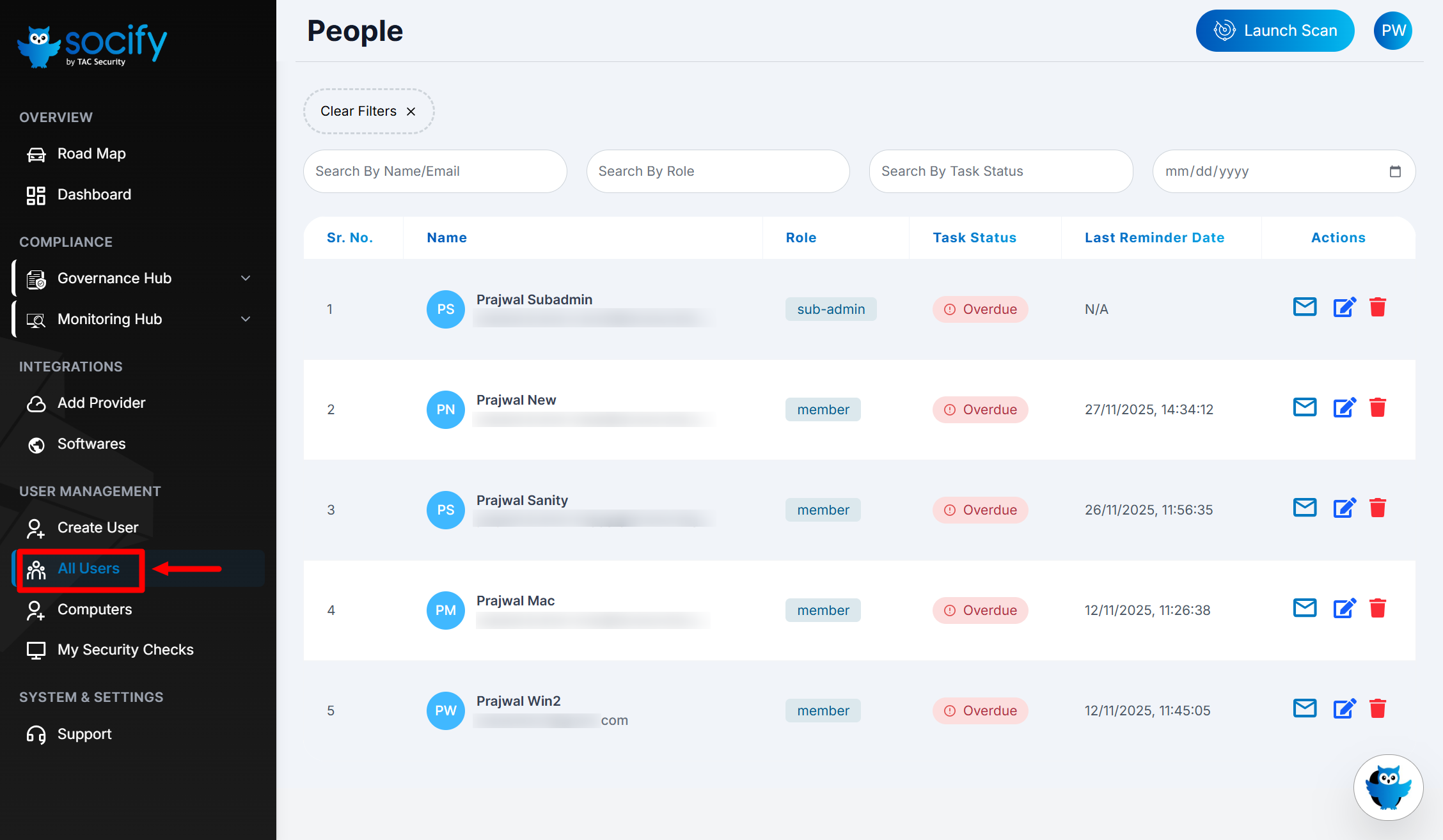This screenshot has width=1443, height=840.
Task: Focus Search By Name/Email field
Action: click(x=435, y=171)
